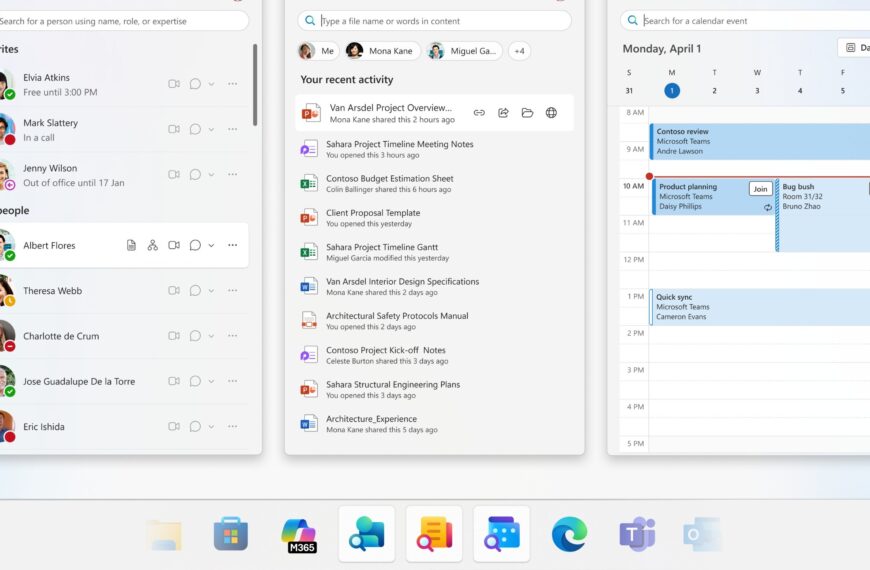Start video call with Jenny Wilson
Viewport: 870px width, 570px height.
tap(174, 175)
